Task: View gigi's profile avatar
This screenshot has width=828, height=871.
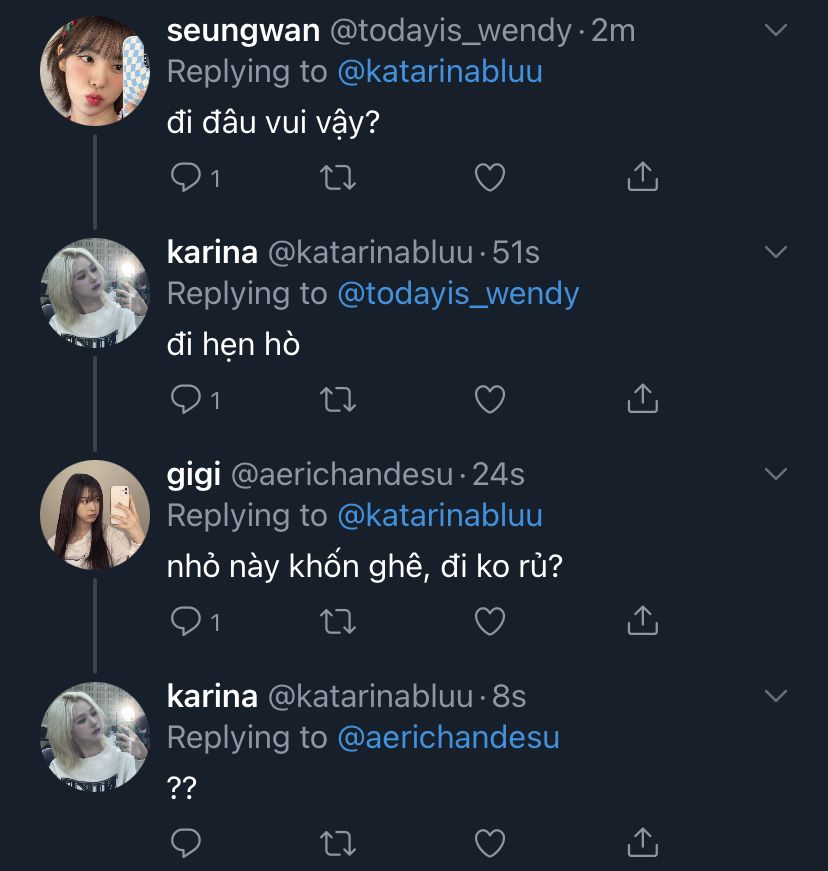Action: pyautogui.click(x=94, y=514)
